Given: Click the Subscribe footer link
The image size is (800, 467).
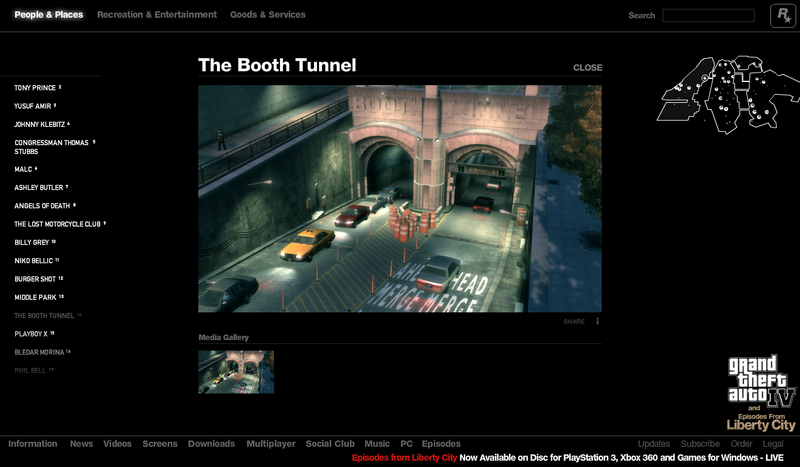Looking at the screenshot, I should 700,444.
